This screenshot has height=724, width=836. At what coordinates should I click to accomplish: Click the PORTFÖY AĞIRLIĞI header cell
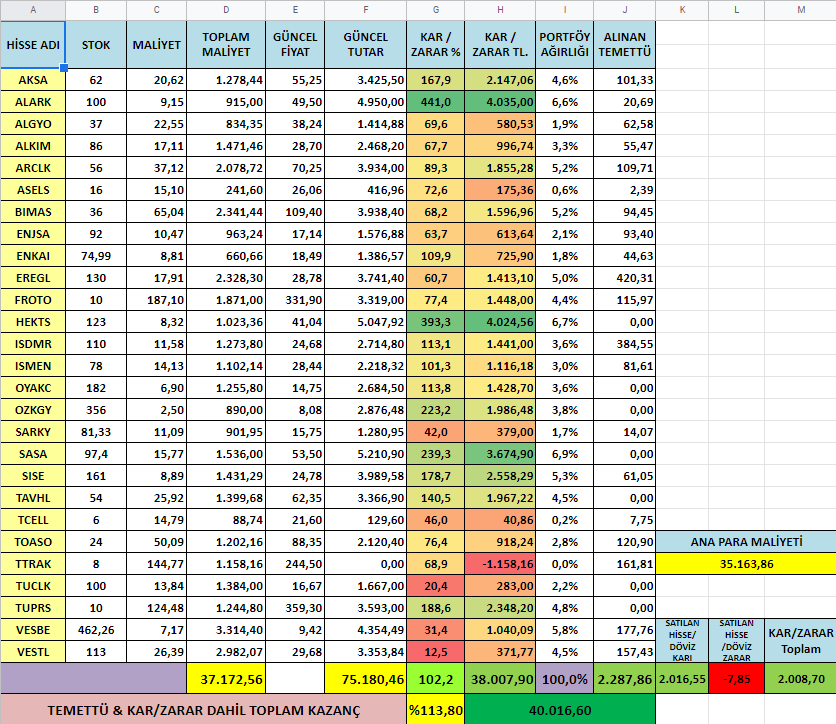564,45
